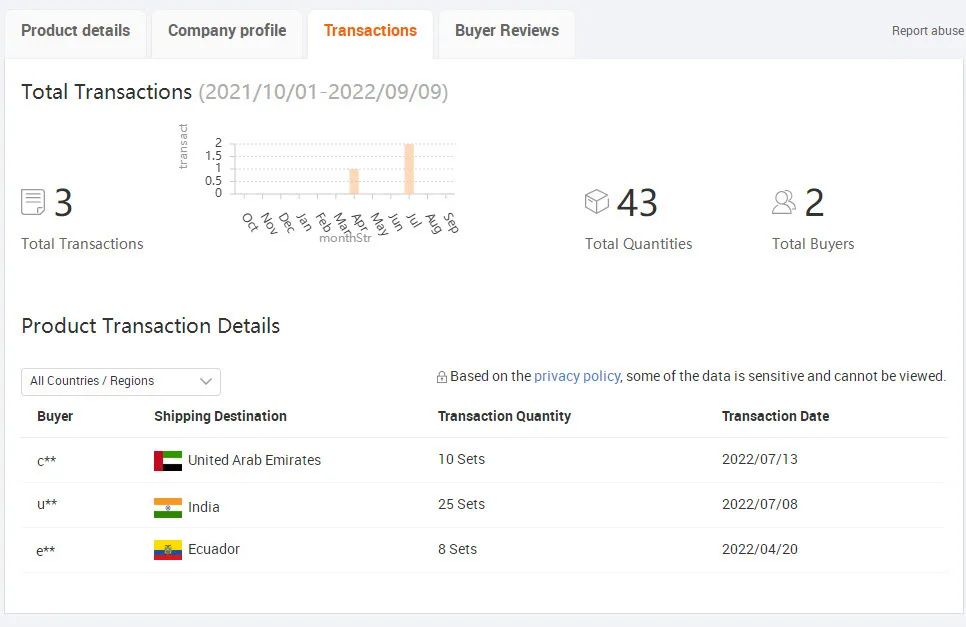966x627 pixels.
Task: Click the United Arab Emirates flag icon
Action: [168, 461]
